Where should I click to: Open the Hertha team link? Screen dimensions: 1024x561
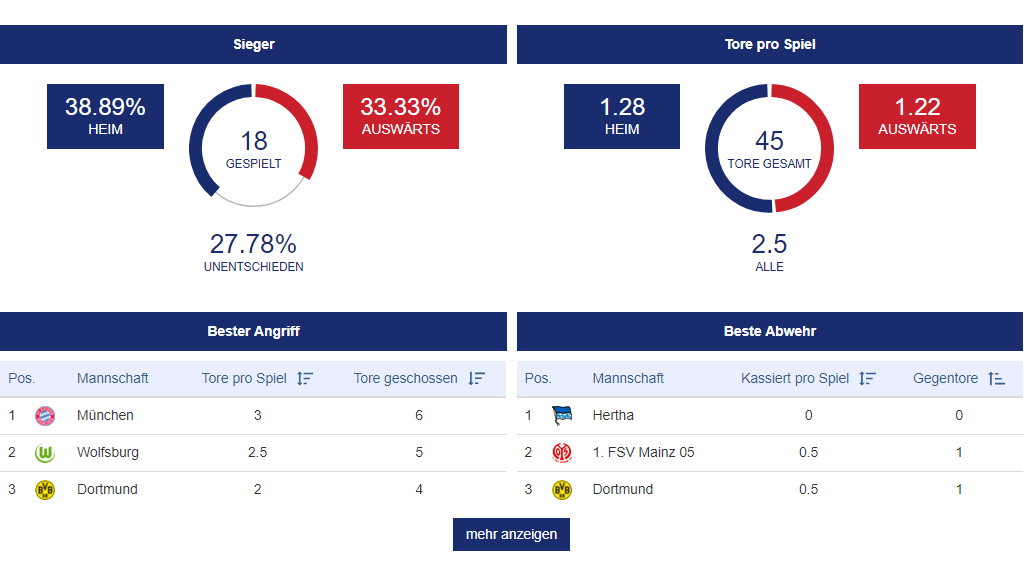tap(613, 416)
